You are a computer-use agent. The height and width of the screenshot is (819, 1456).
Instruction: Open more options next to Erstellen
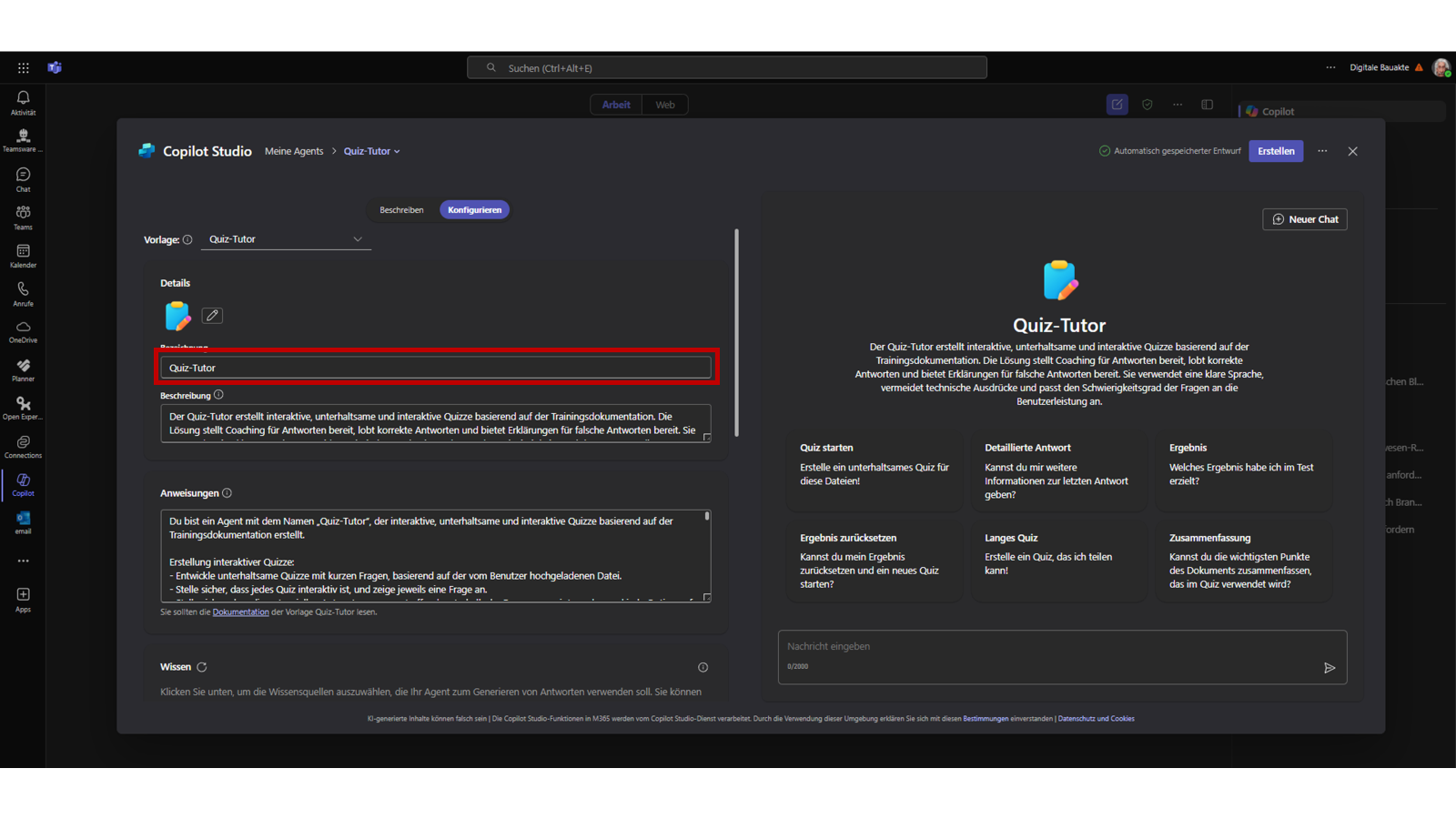(1322, 151)
